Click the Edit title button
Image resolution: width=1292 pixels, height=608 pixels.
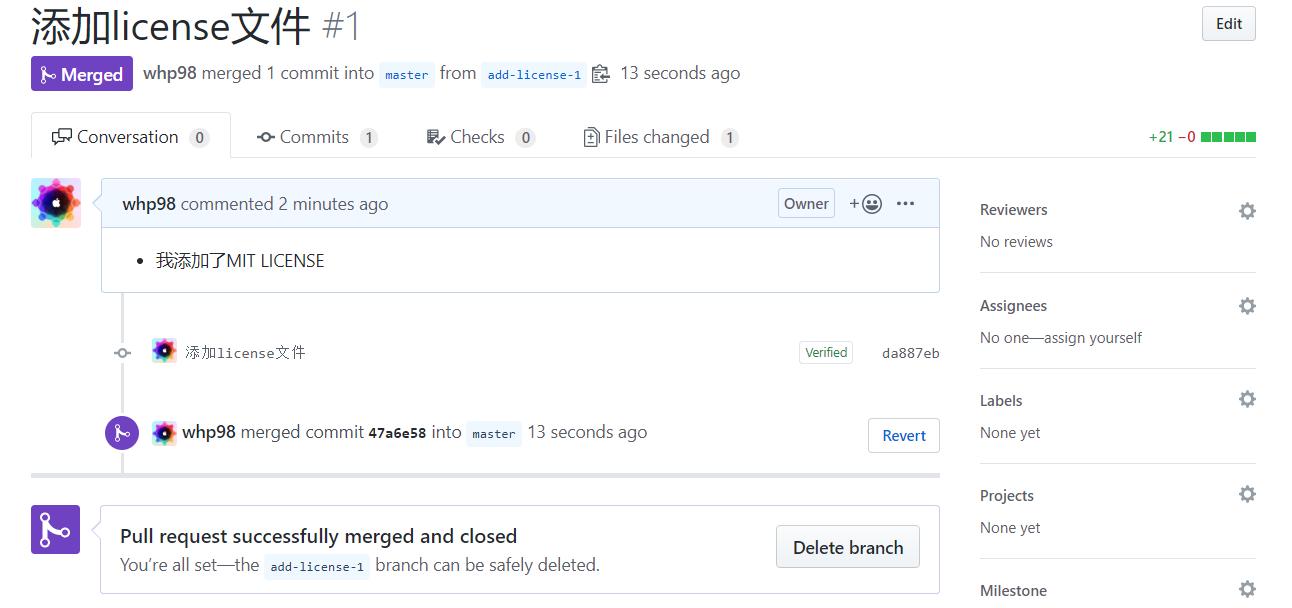pyautogui.click(x=1228, y=24)
